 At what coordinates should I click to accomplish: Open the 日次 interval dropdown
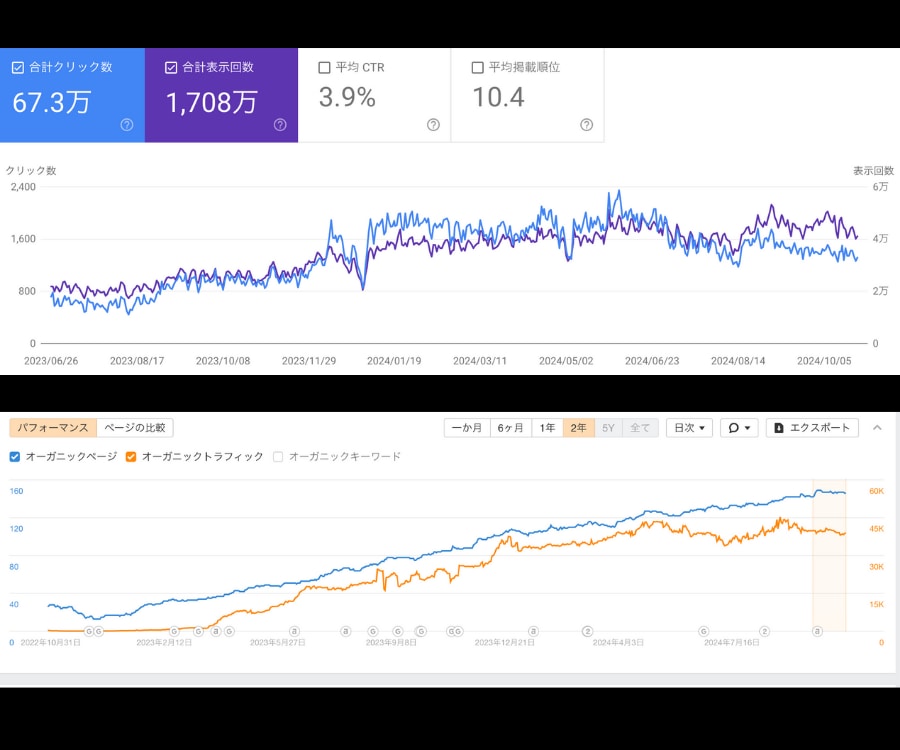689,428
